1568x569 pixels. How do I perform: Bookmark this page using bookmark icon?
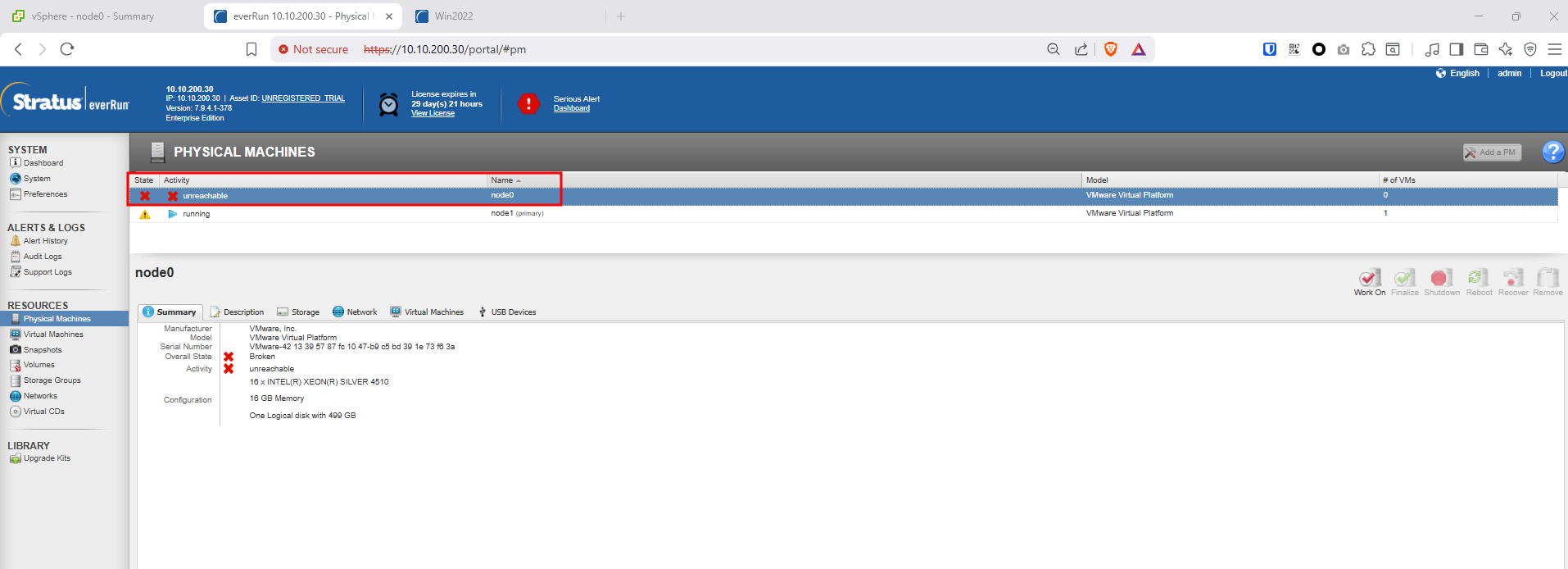coord(252,49)
